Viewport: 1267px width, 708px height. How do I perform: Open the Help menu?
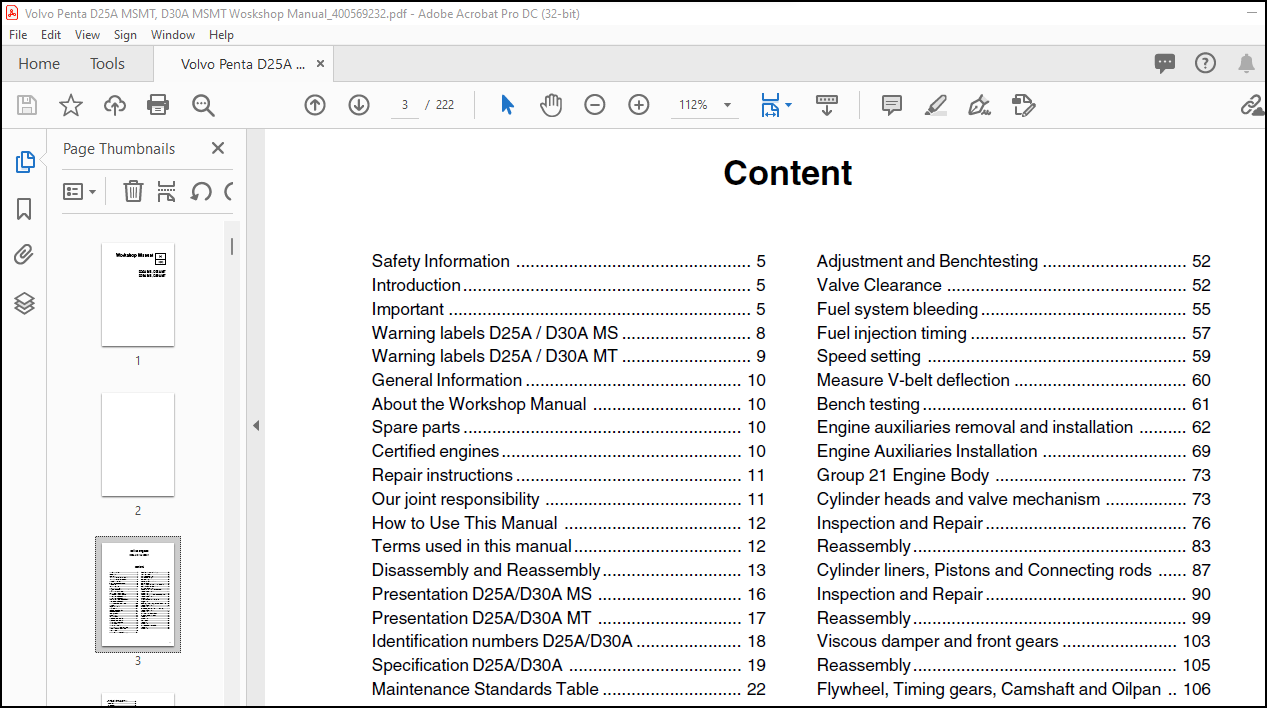(221, 34)
